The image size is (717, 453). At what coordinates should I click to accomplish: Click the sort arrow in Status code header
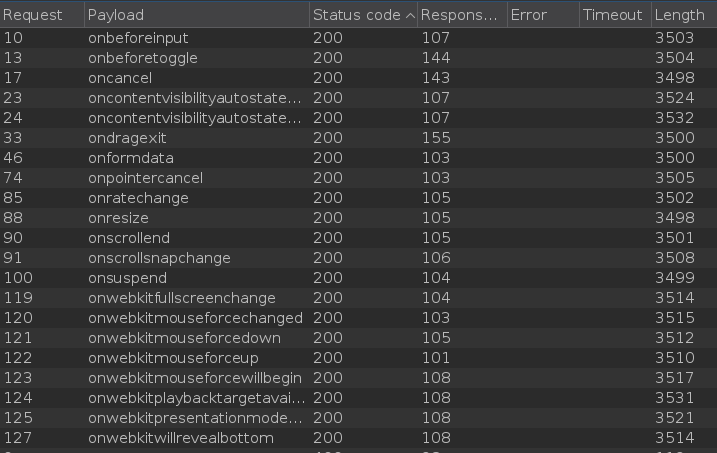click(x=410, y=15)
